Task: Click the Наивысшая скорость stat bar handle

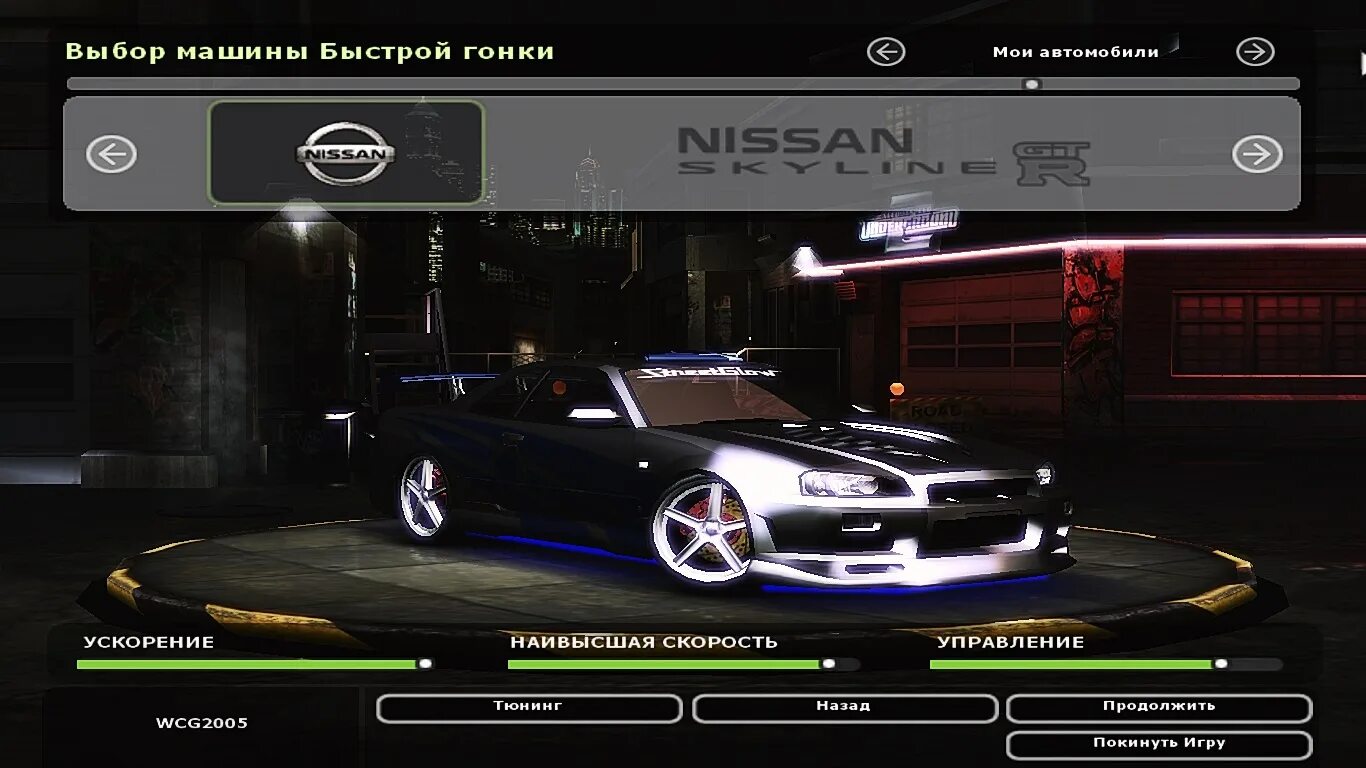Action: pos(828,663)
